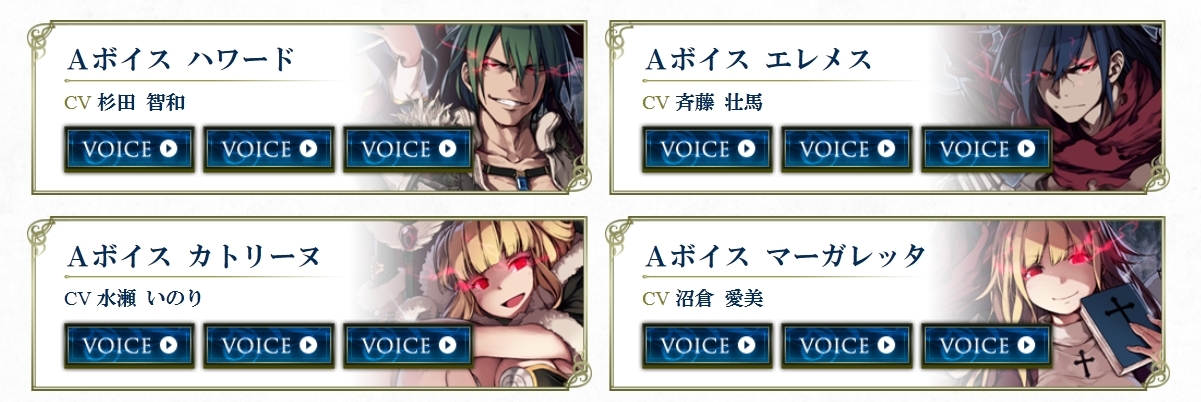This screenshot has width=1201, height=402.
Task: Play first VOICE sample for マーガレッタ
Action: pos(706,345)
